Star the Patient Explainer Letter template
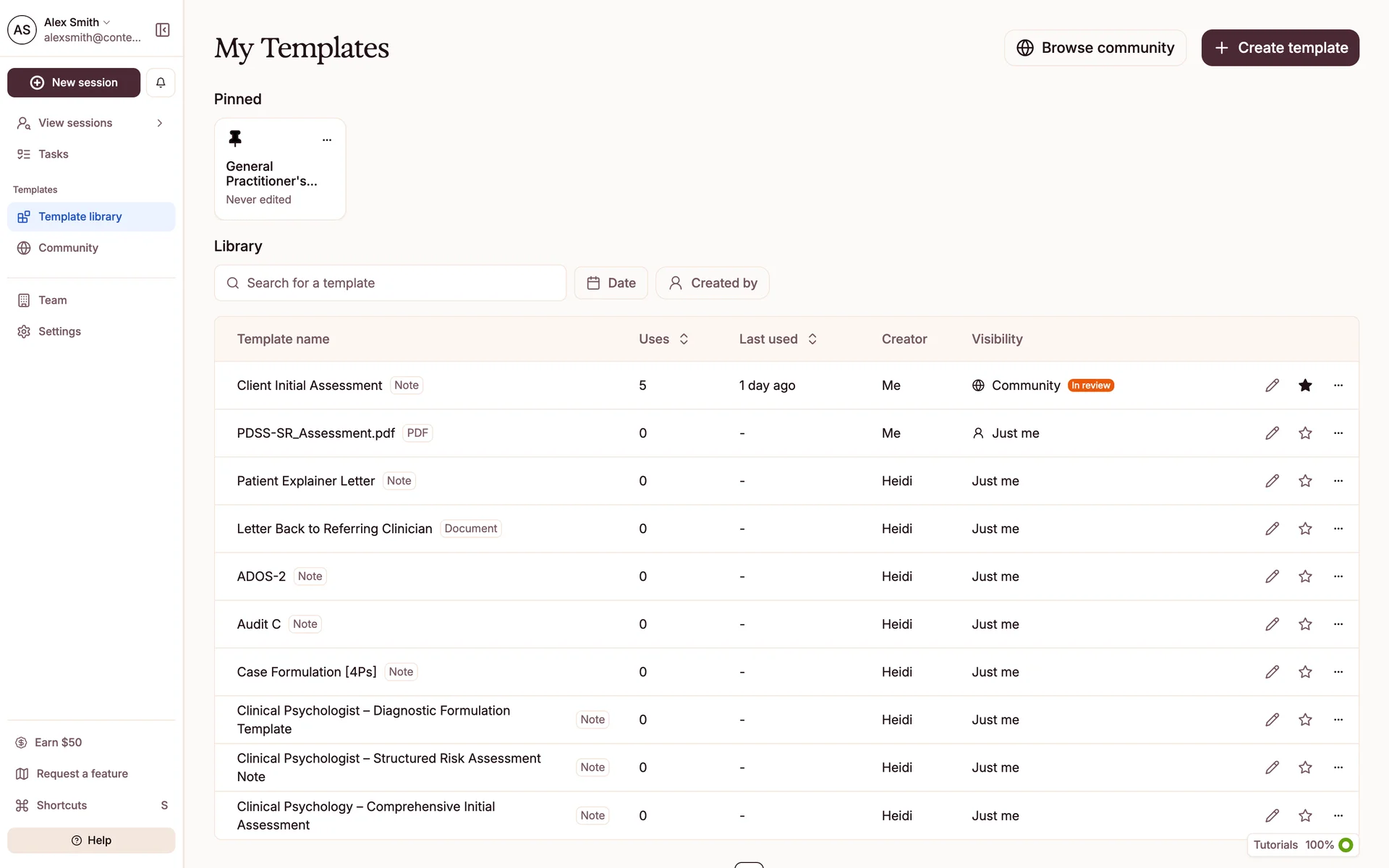Viewport: 1389px width, 868px height. tap(1305, 481)
